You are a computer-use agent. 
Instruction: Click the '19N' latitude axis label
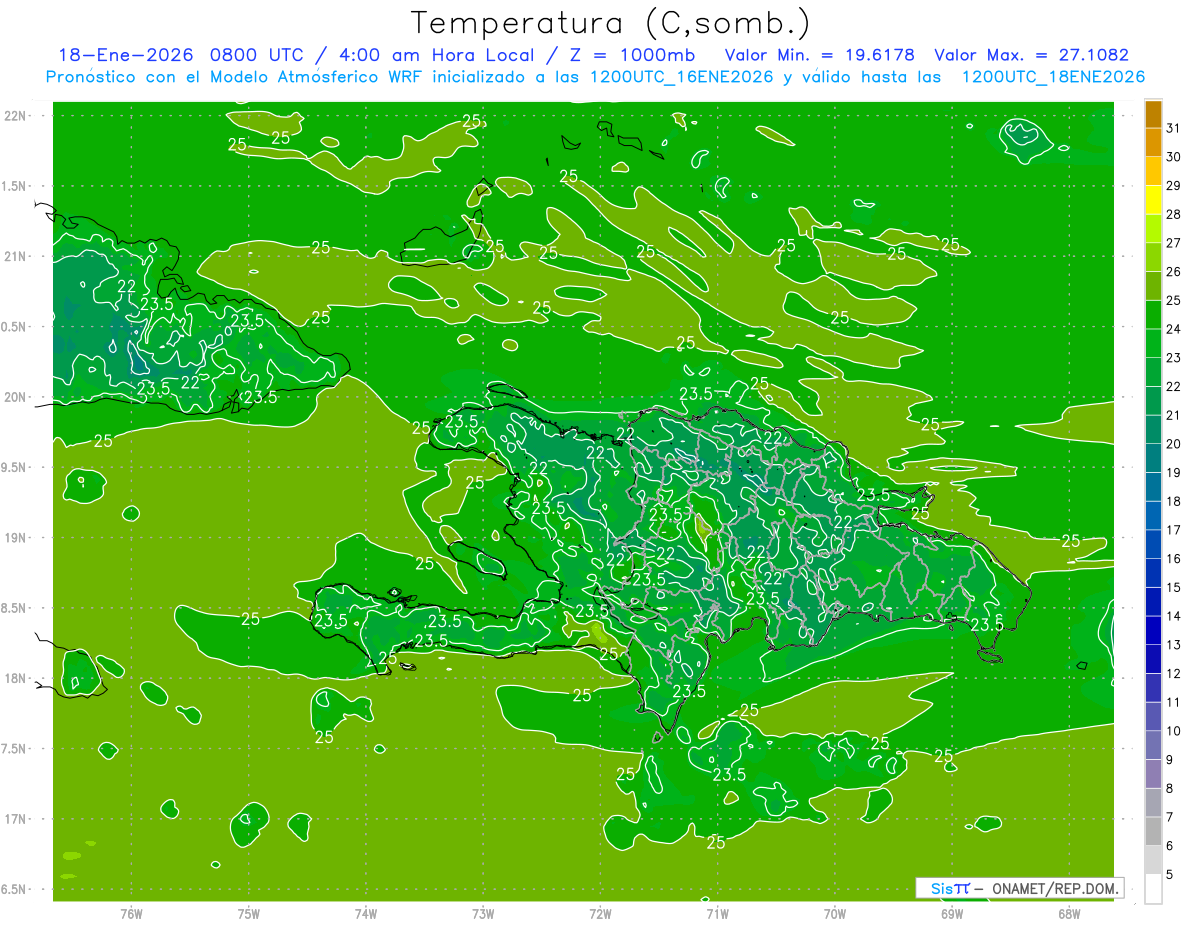point(16,537)
